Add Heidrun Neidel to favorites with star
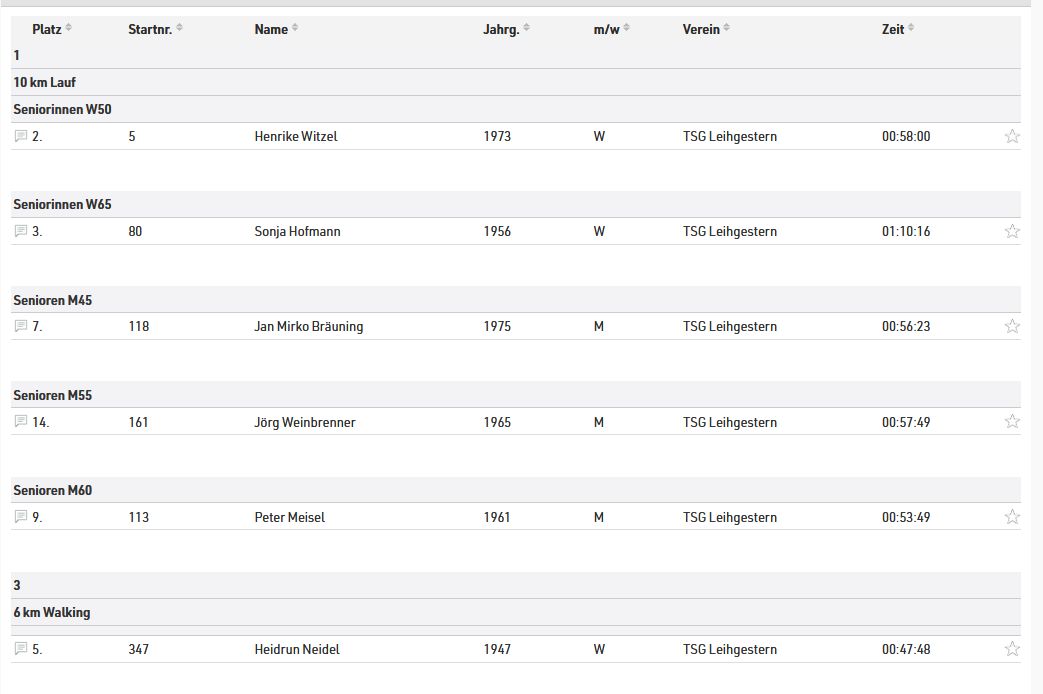The image size is (1043, 694). [x=1012, y=649]
